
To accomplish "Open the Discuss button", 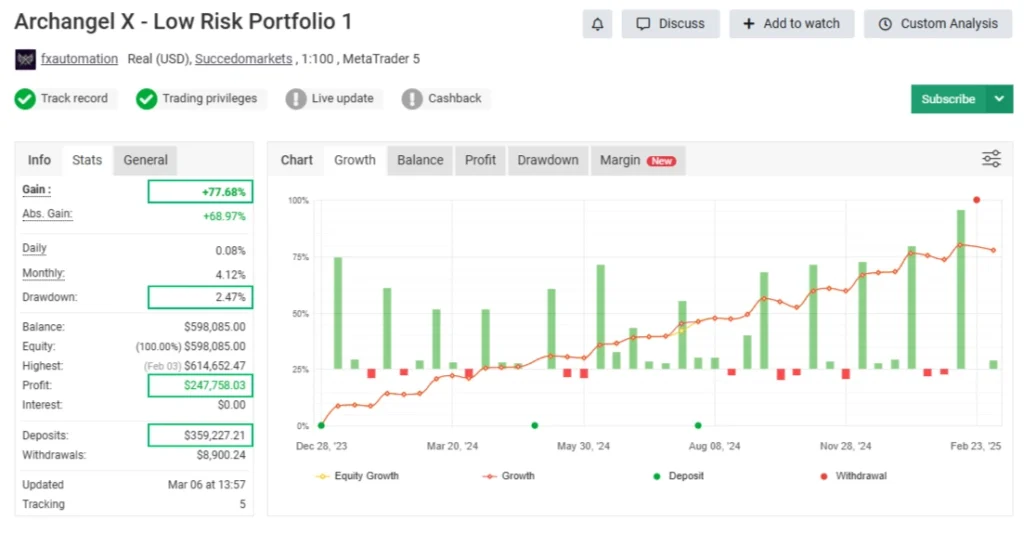I will tap(670, 24).
